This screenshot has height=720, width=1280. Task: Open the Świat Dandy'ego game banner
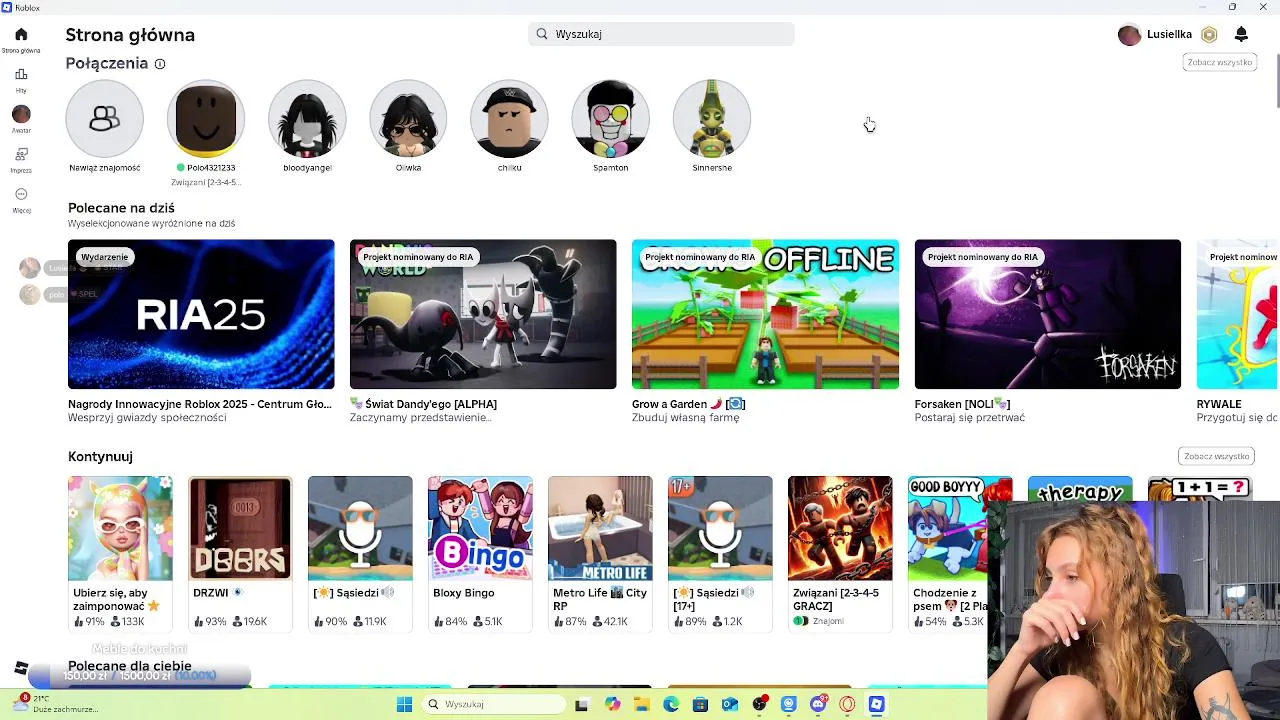coord(483,314)
